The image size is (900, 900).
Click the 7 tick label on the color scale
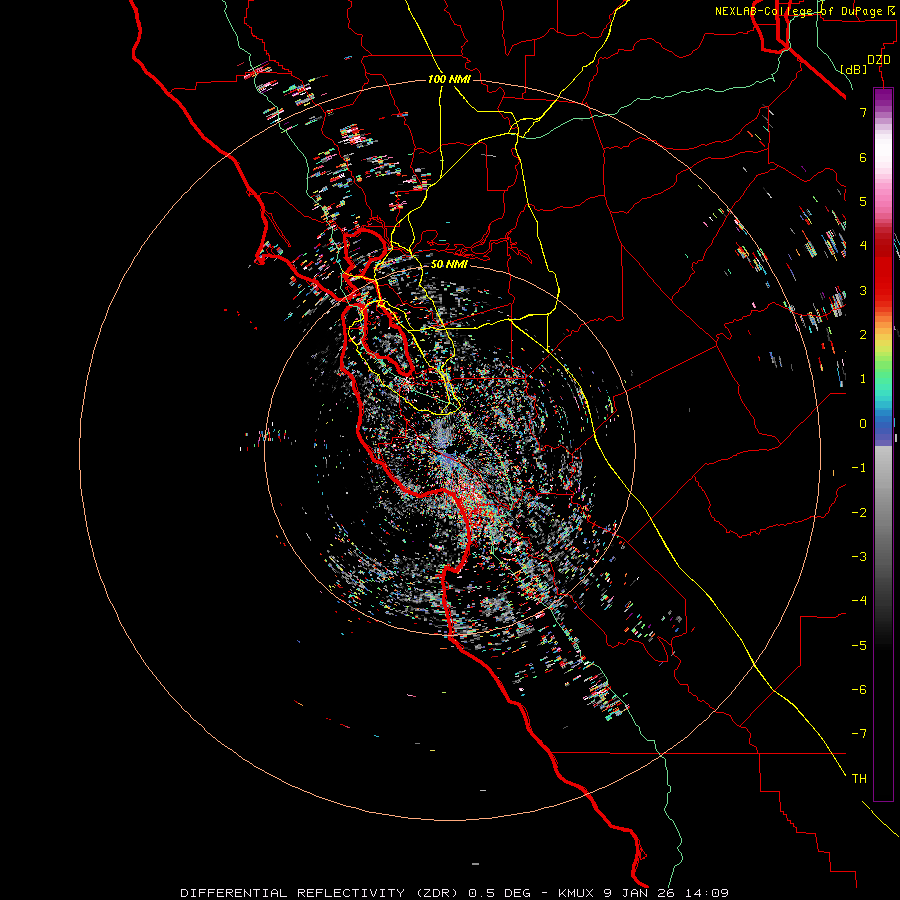click(x=863, y=112)
